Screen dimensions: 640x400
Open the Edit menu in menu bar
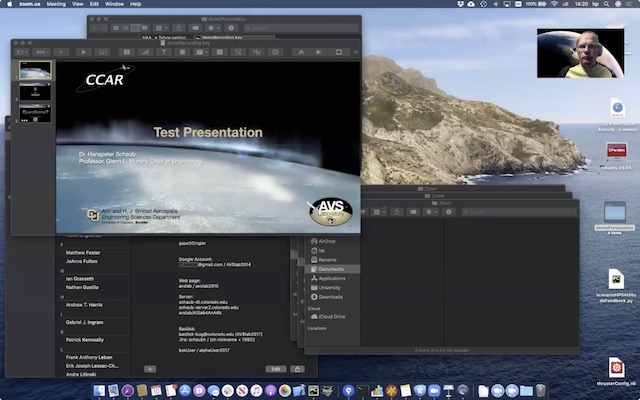click(94, 4)
